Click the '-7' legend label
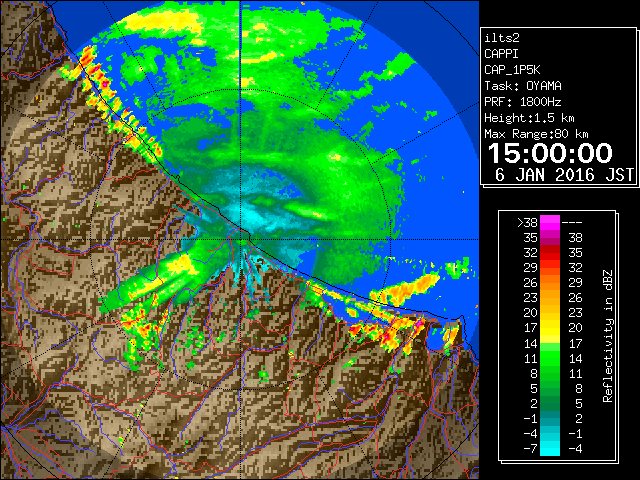 (x=530, y=448)
